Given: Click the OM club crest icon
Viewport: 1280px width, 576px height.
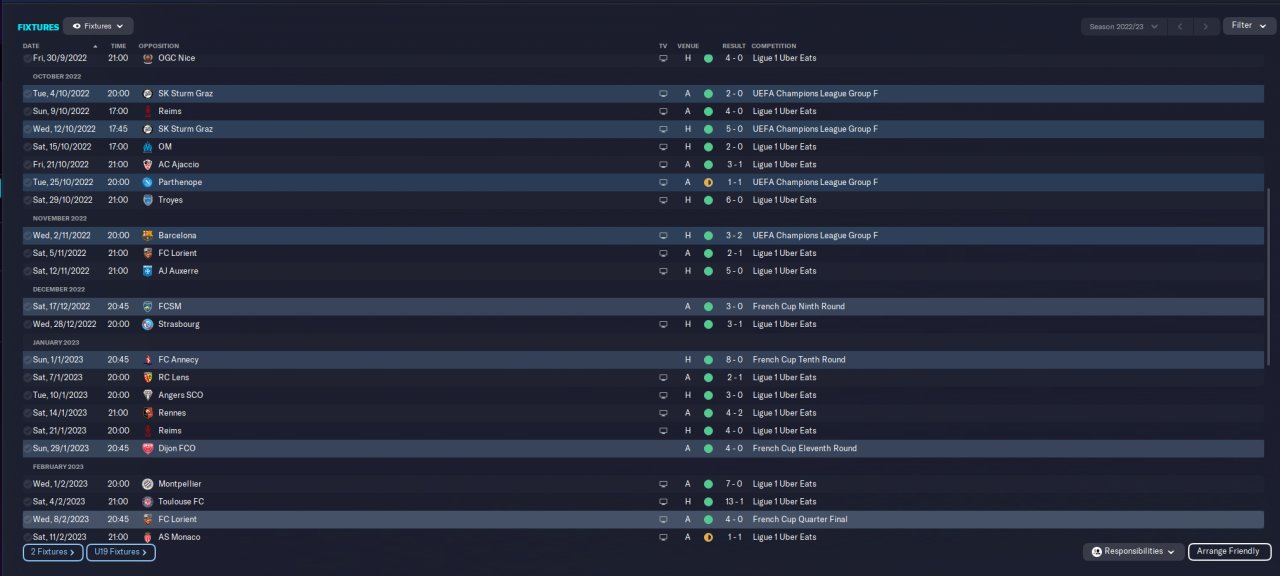Looking at the screenshot, I should (148, 147).
